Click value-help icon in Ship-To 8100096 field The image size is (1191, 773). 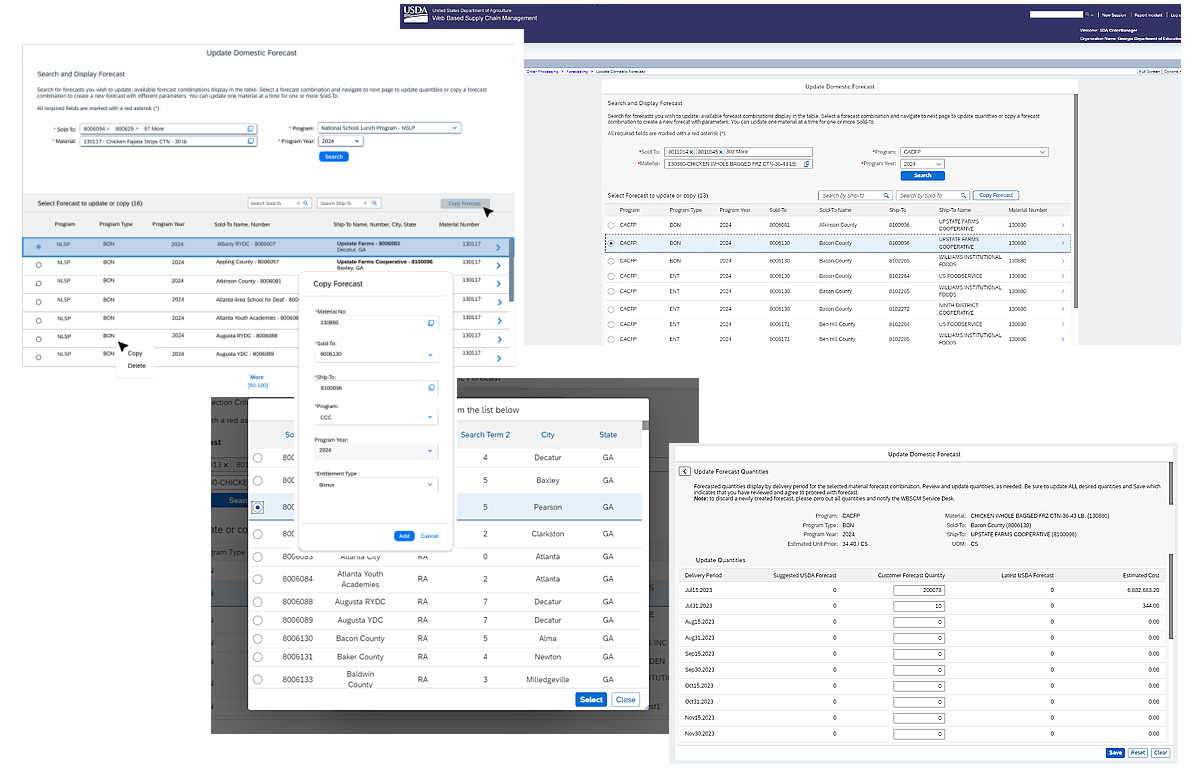tap(431, 387)
